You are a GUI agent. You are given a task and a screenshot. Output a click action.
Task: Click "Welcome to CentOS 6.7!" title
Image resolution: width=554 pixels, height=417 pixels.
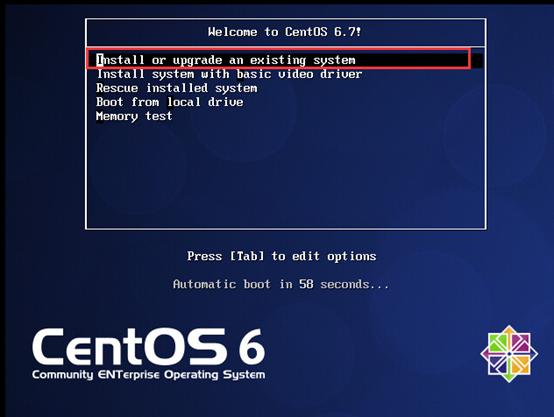tap(285, 32)
